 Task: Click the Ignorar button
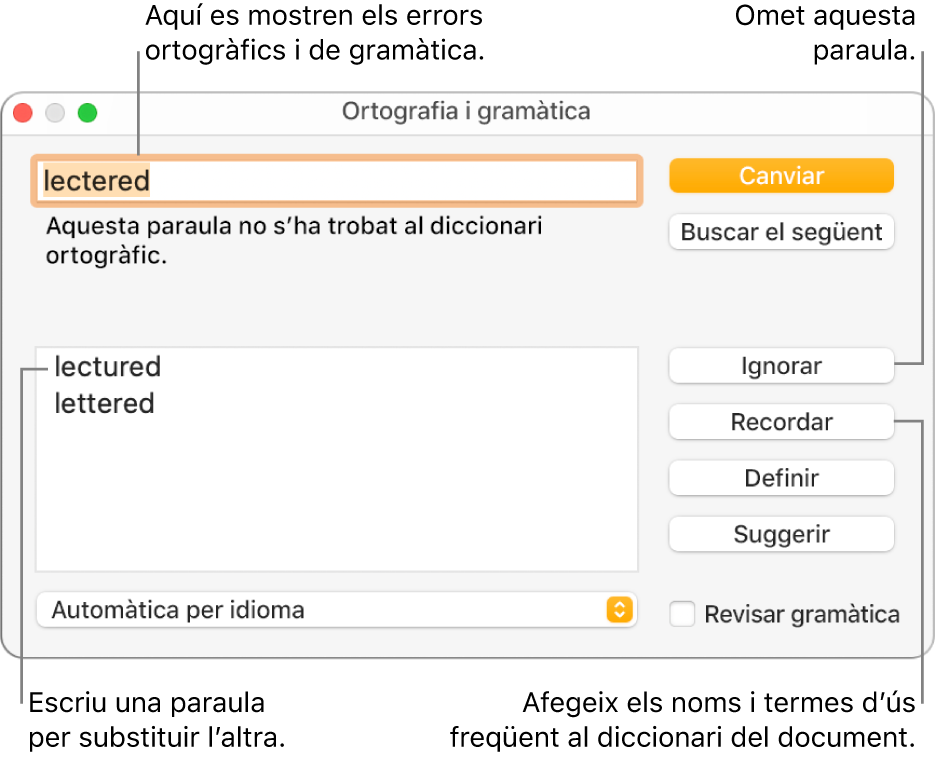[781, 366]
